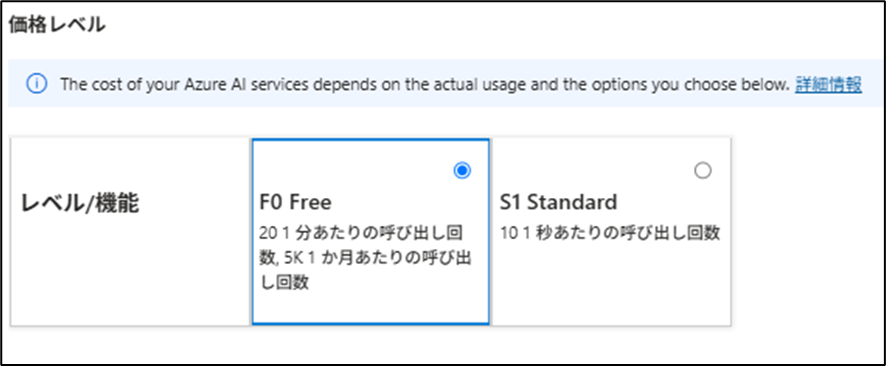Click the blue info icon in the banner

(x=36, y=85)
